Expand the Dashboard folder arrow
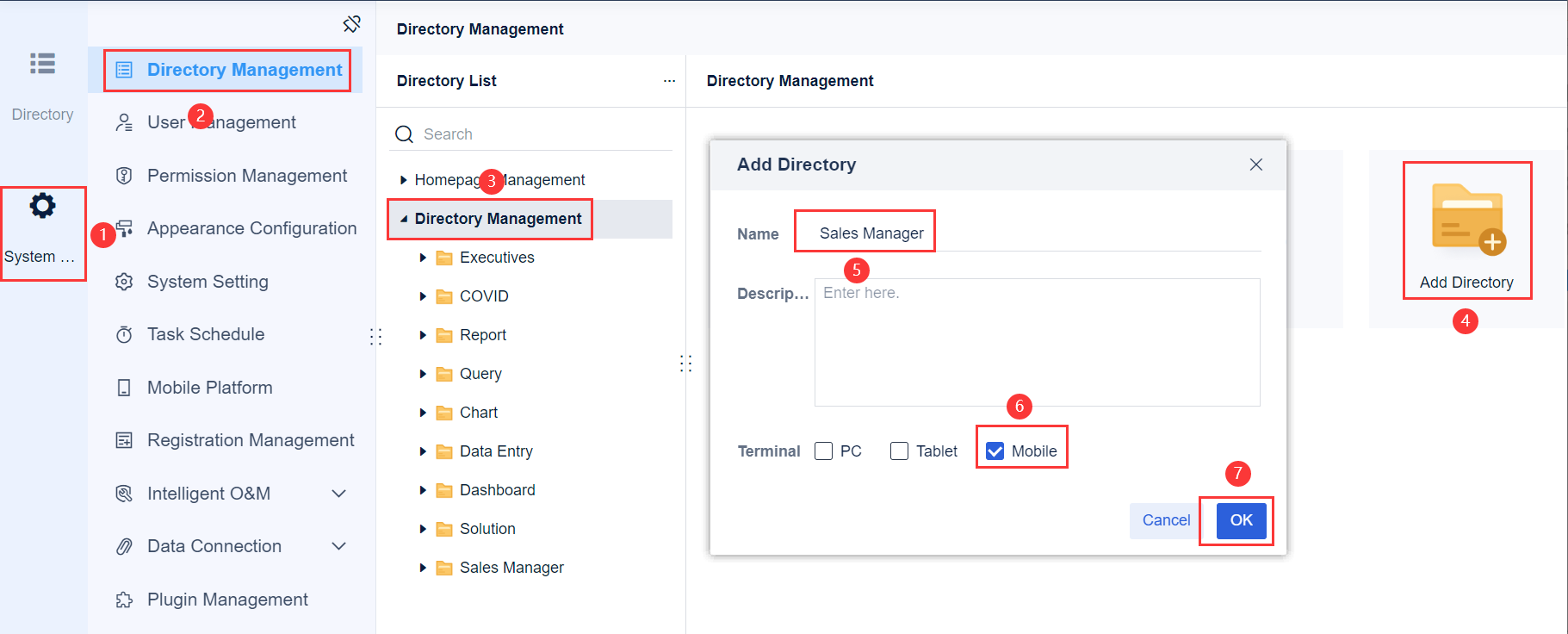 click(423, 490)
